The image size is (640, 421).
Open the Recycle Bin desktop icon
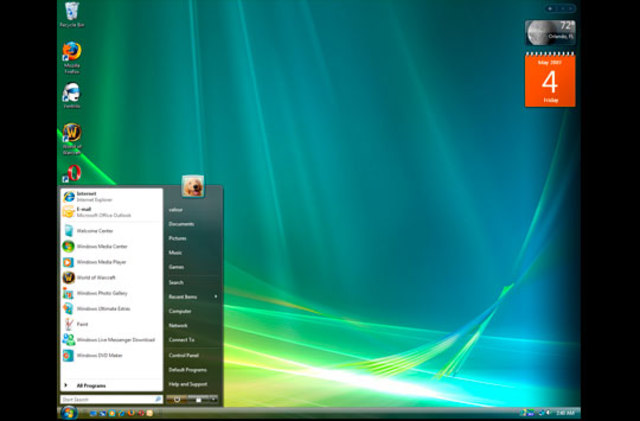click(x=72, y=15)
